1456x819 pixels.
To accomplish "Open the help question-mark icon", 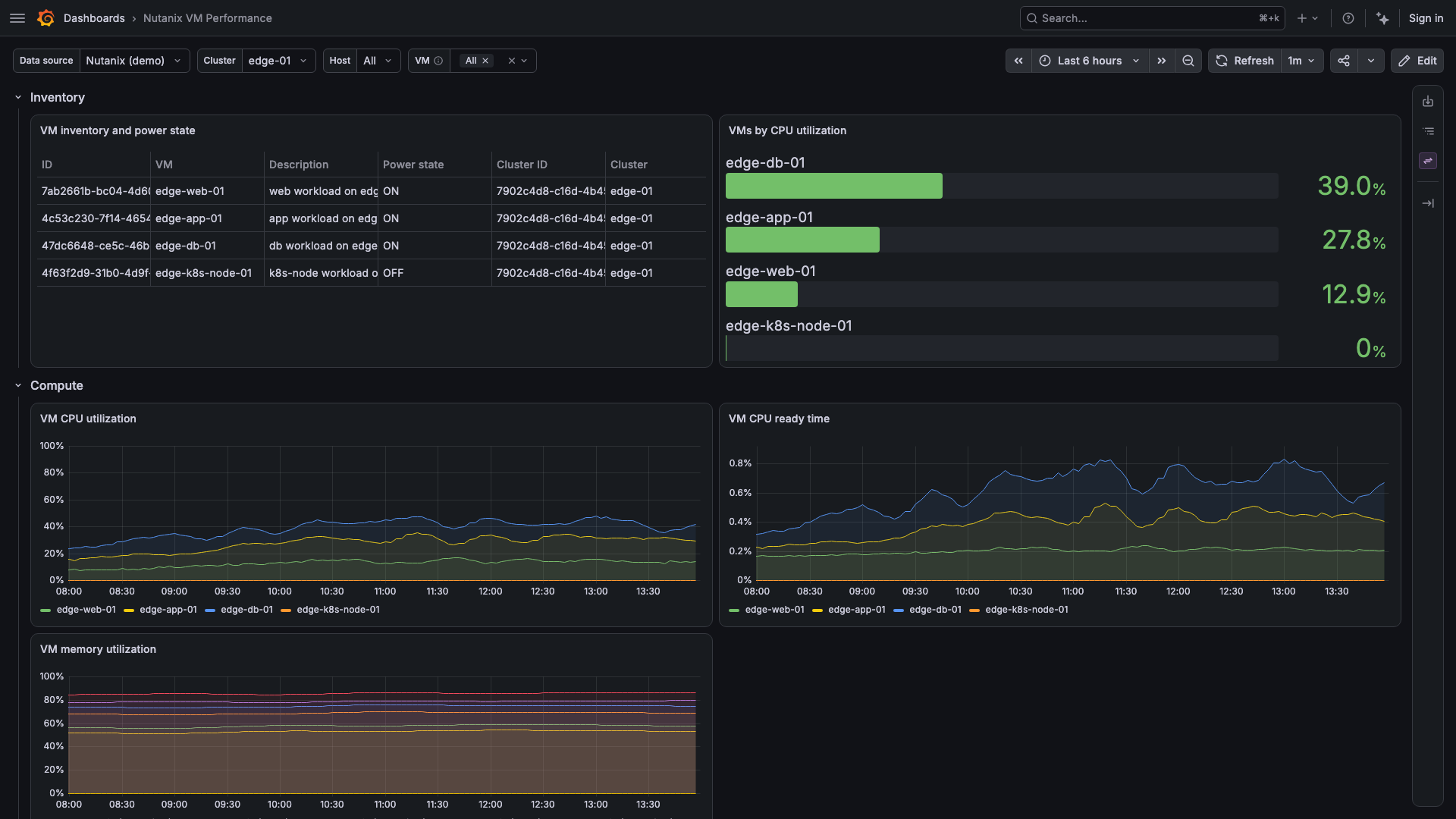I will 1348,18.
